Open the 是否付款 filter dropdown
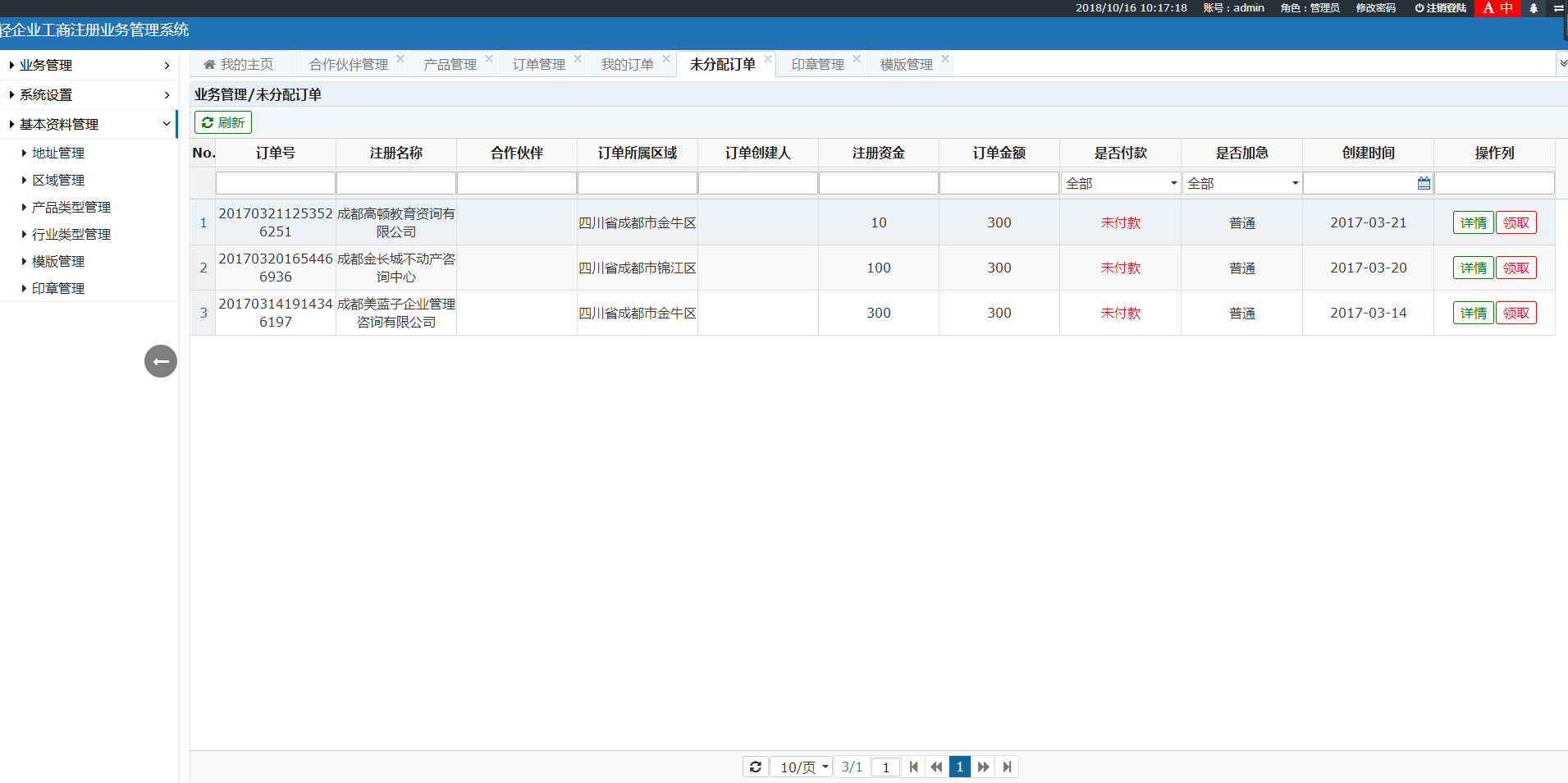The height and width of the screenshot is (783, 1568). point(1120,183)
